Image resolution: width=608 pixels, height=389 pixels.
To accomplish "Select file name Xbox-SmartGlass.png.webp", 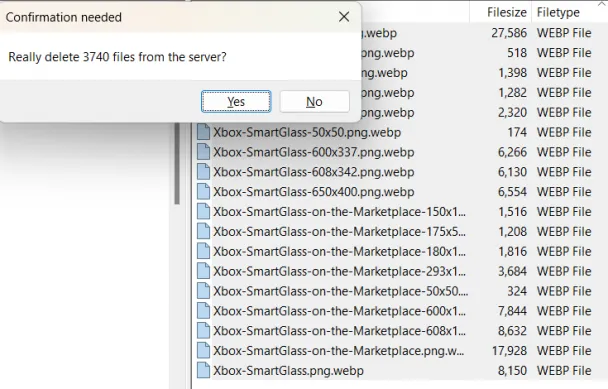I will 288,370.
